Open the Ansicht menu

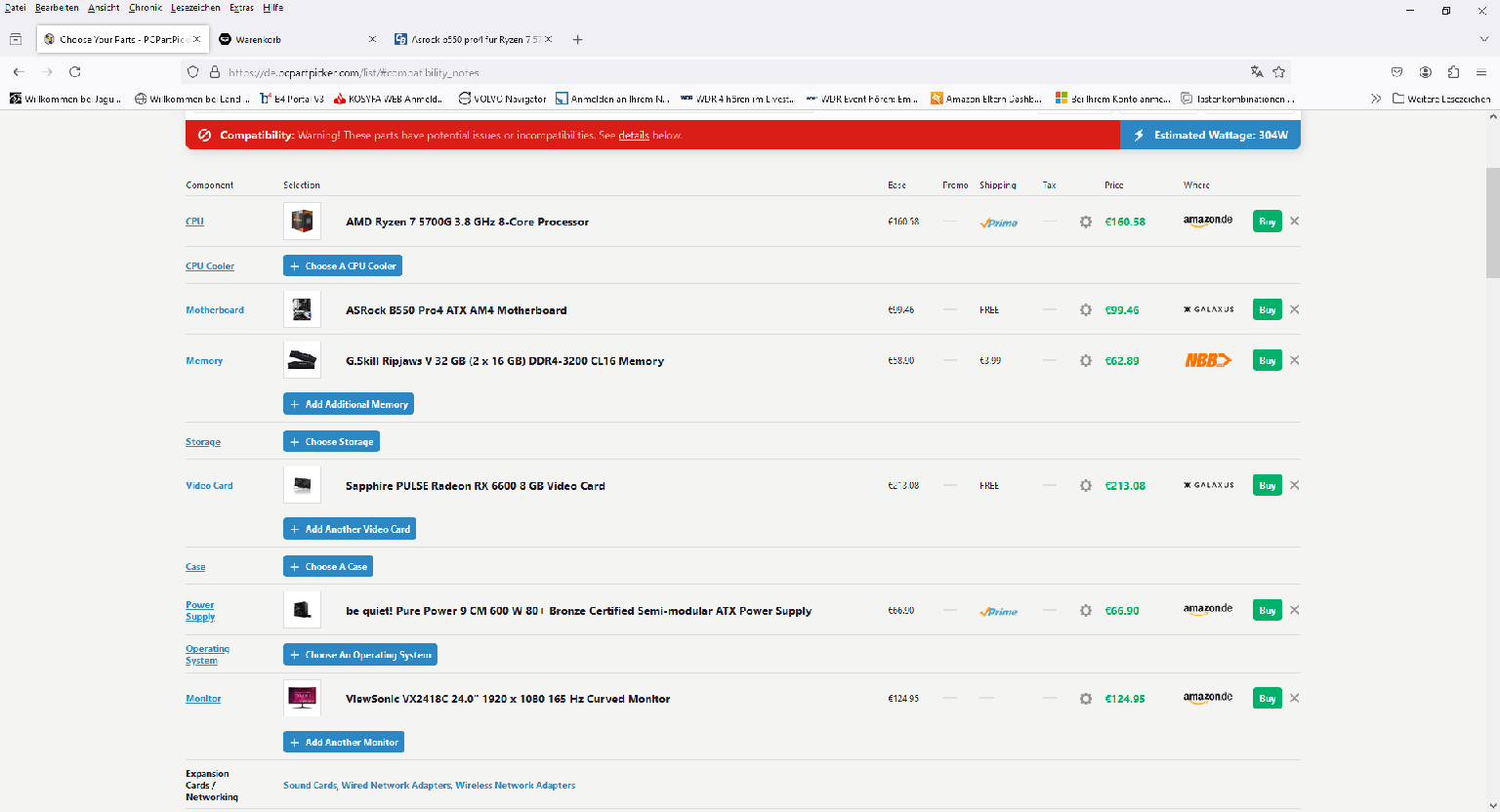(104, 8)
